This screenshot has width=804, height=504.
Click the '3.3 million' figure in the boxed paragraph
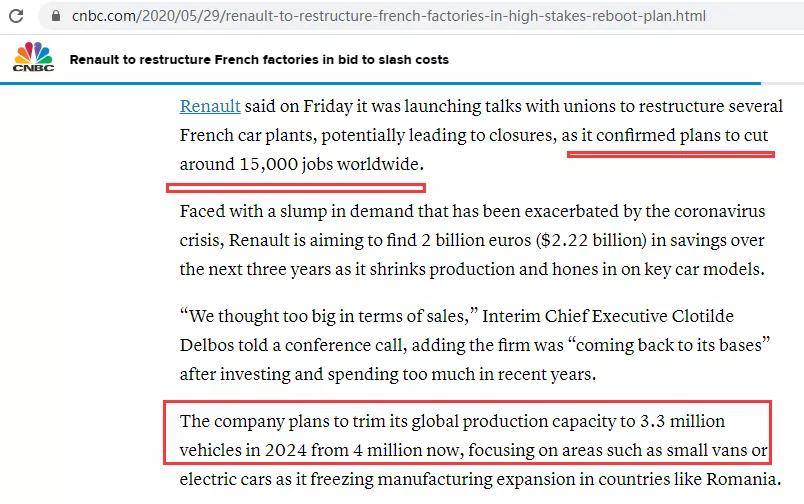pyautogui.click(x=682, y=421)
